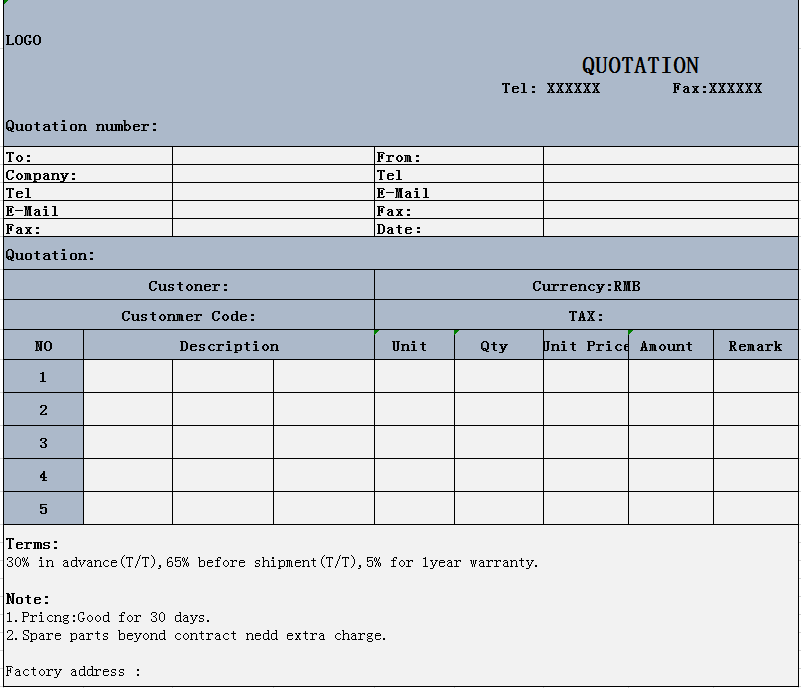This screenshot has height=688, width=801.
Task: Select the 'Amount' column header
Action: [671, 345]
